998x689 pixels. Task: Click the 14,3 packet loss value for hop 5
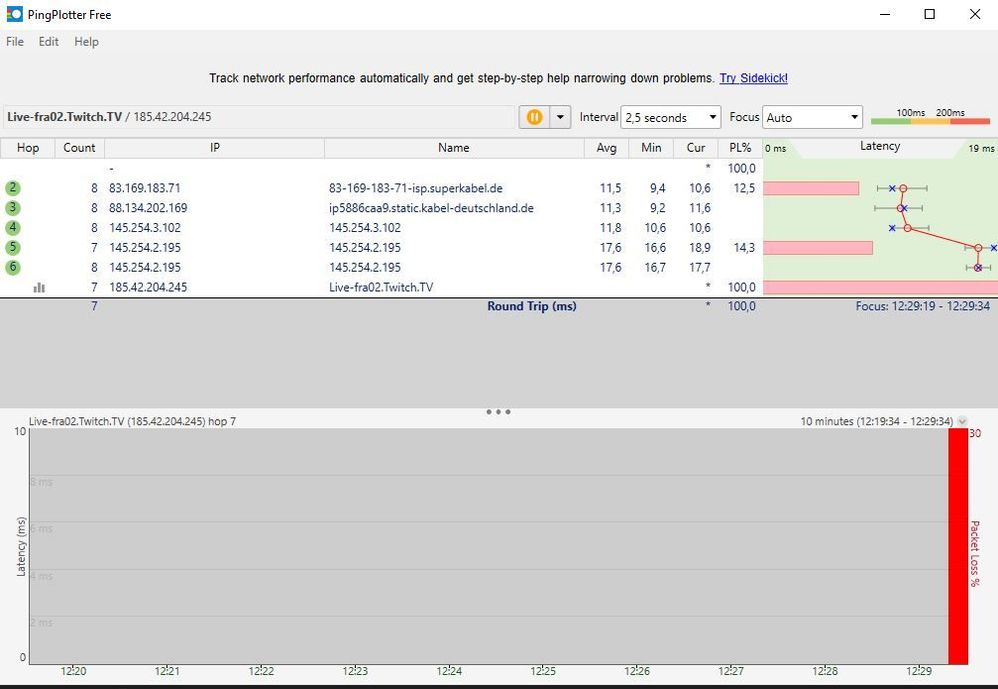pos(745,247)
